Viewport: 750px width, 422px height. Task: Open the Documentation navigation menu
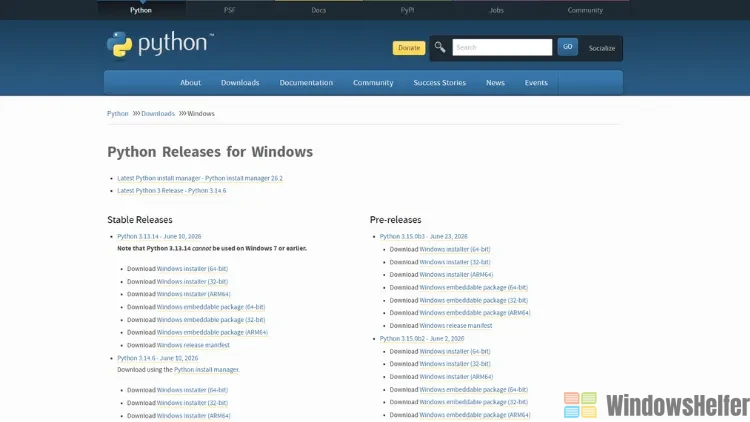point(306,83)
